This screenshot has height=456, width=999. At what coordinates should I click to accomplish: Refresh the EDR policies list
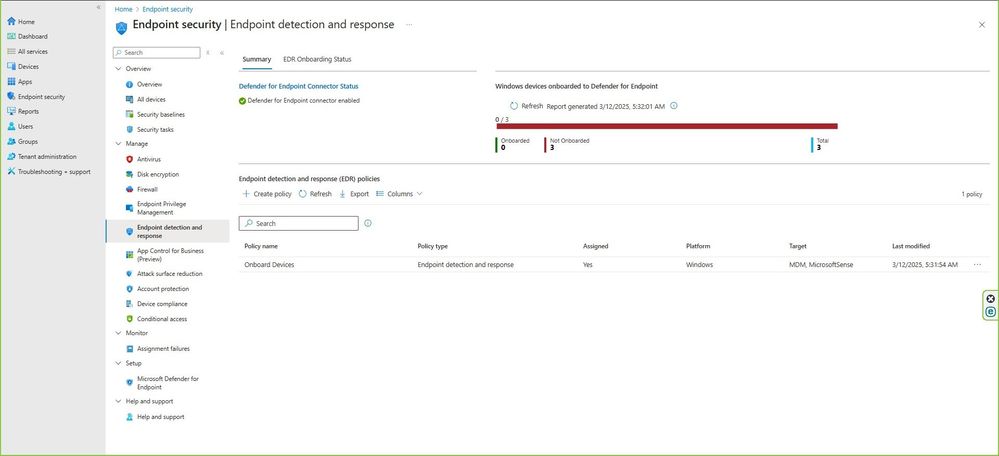[x=315, y=194]
